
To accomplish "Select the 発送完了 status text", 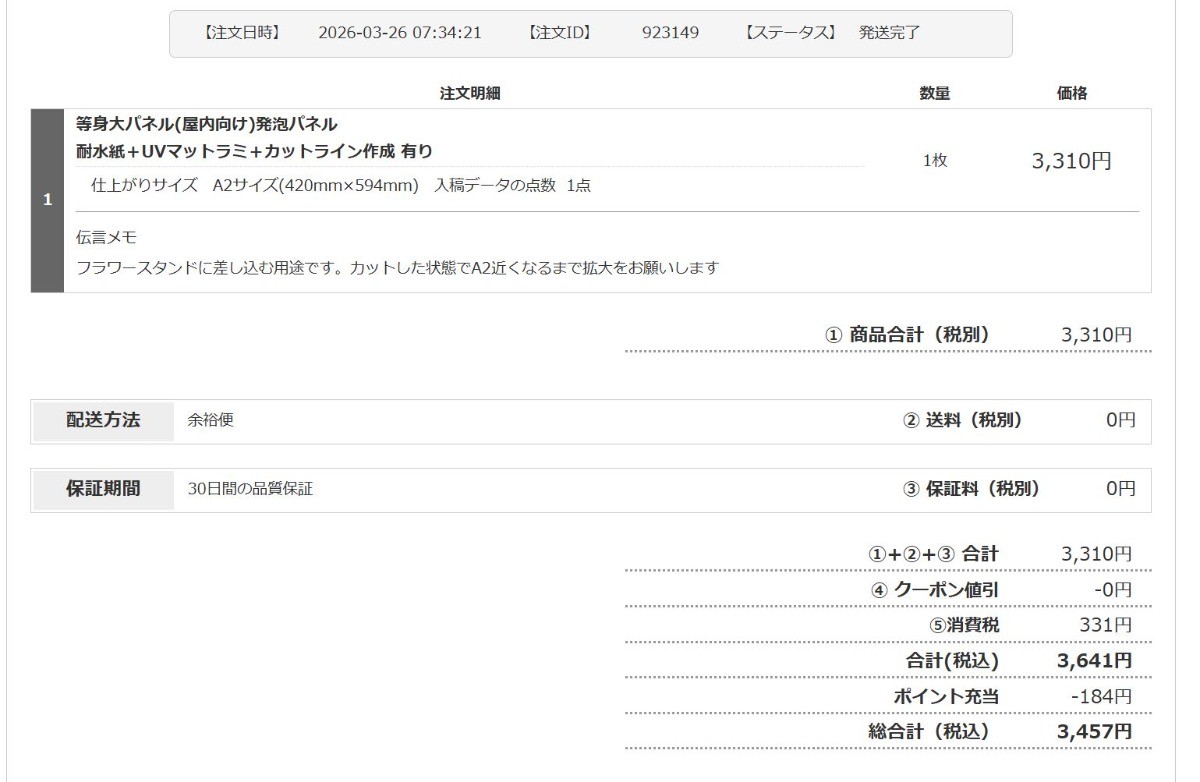I will point(890,33).
